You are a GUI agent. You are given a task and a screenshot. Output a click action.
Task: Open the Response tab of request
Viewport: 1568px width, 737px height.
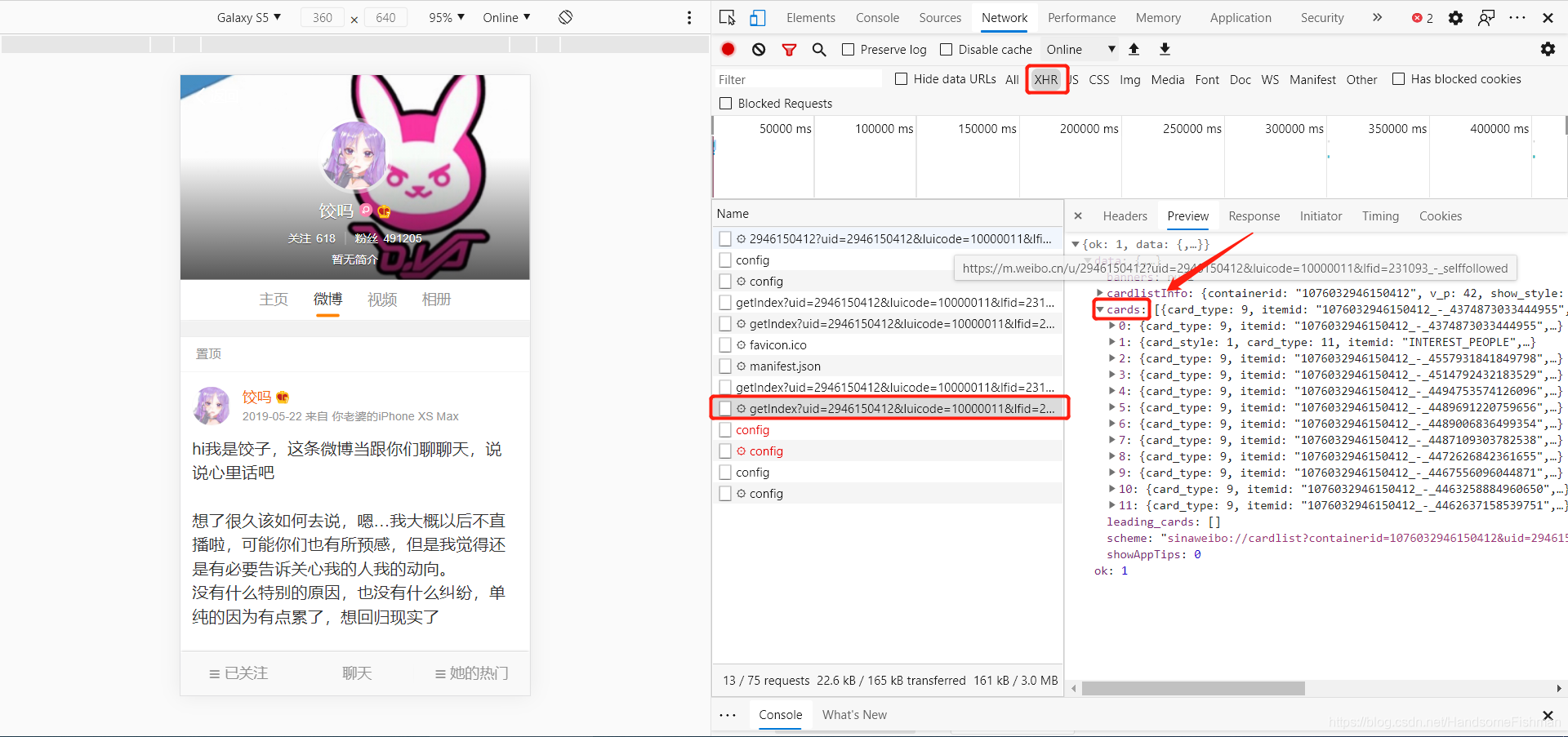tap(1254, 216)
